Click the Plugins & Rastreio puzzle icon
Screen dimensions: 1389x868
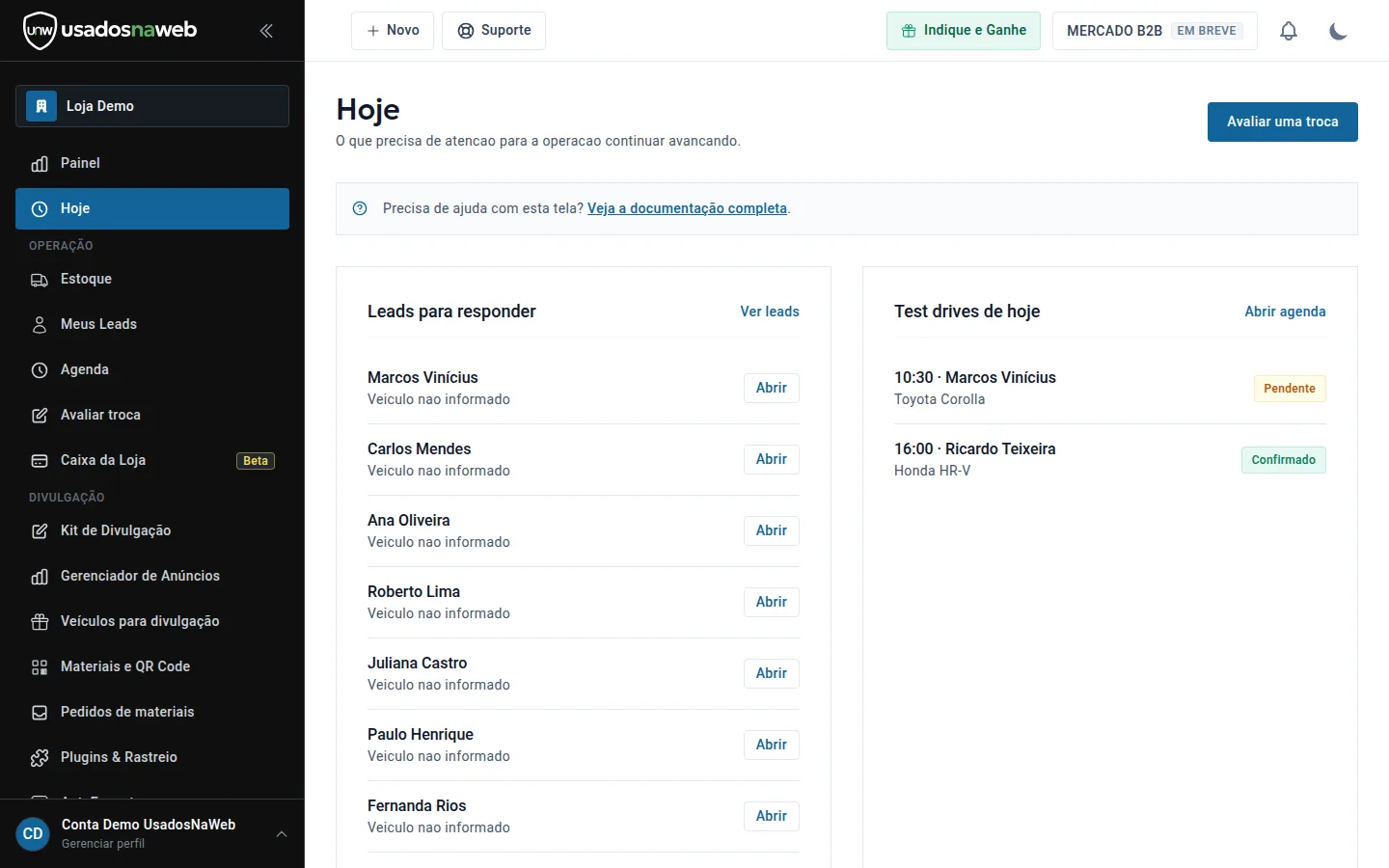point(40,757)
